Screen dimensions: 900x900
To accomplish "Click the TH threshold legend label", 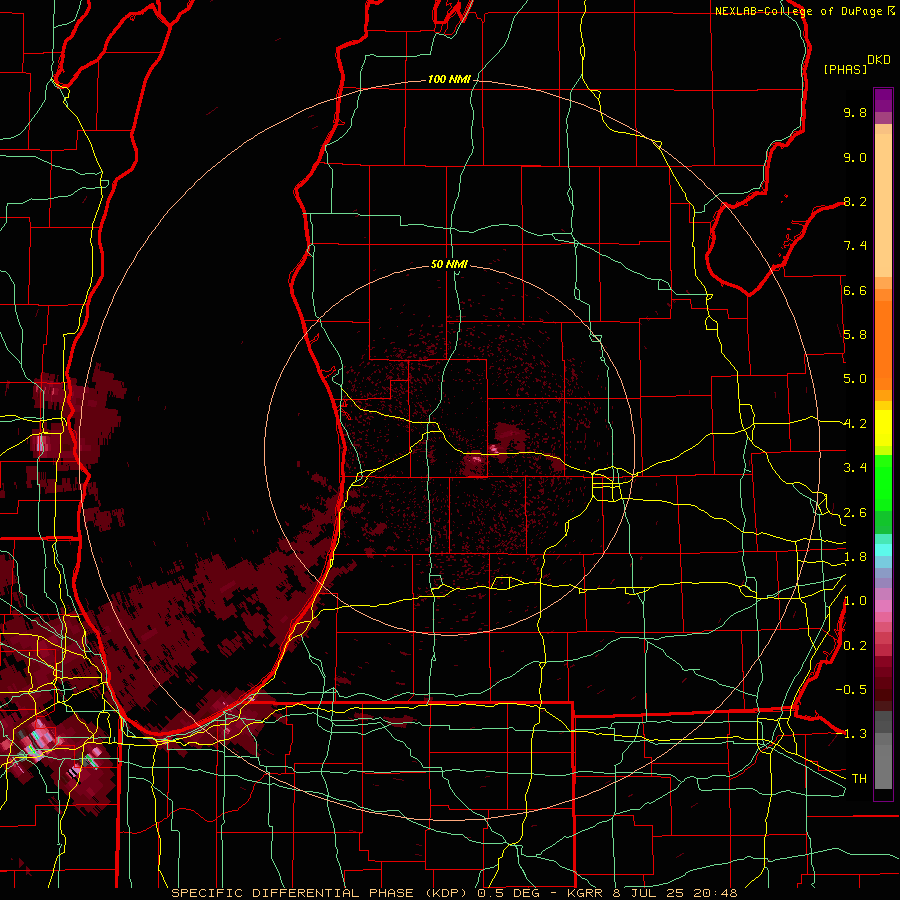I will coord(859,779).
